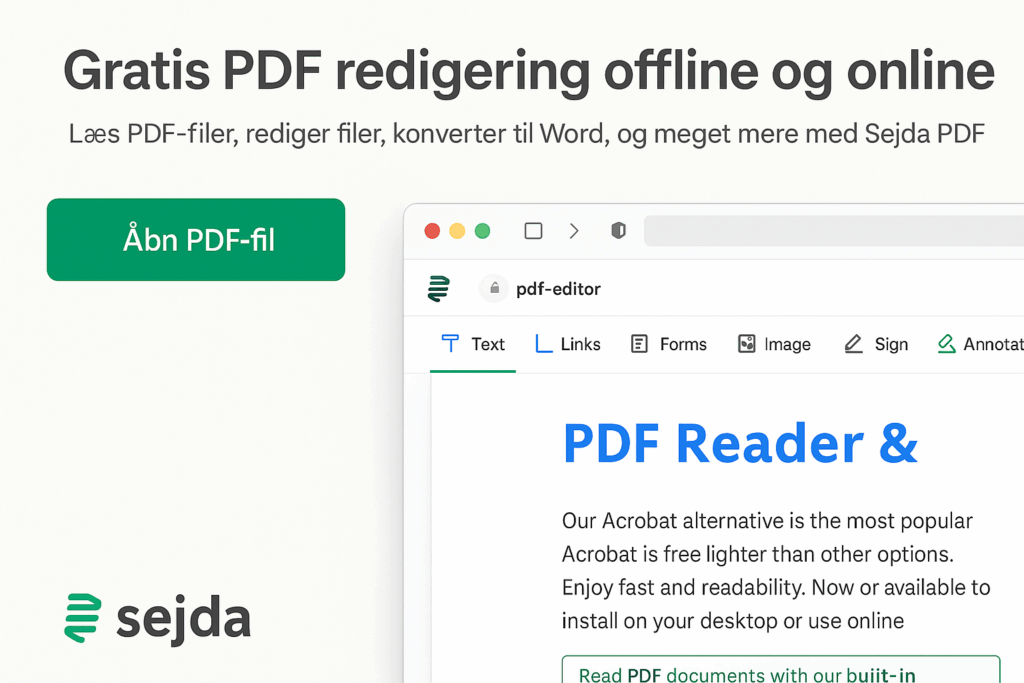
Task: Click the Image picture icon
Action: (746, 343)
